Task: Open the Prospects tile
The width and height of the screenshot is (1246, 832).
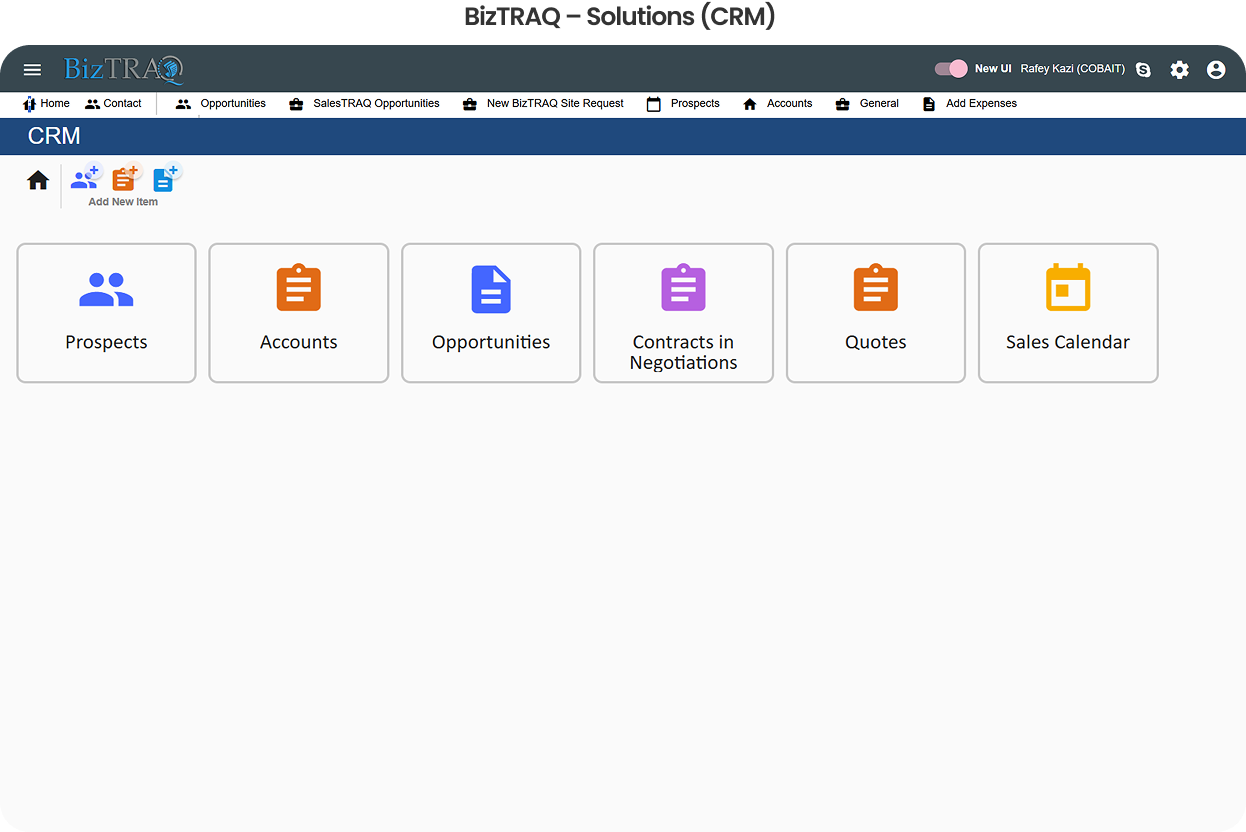Action: (x=106, y=313)
